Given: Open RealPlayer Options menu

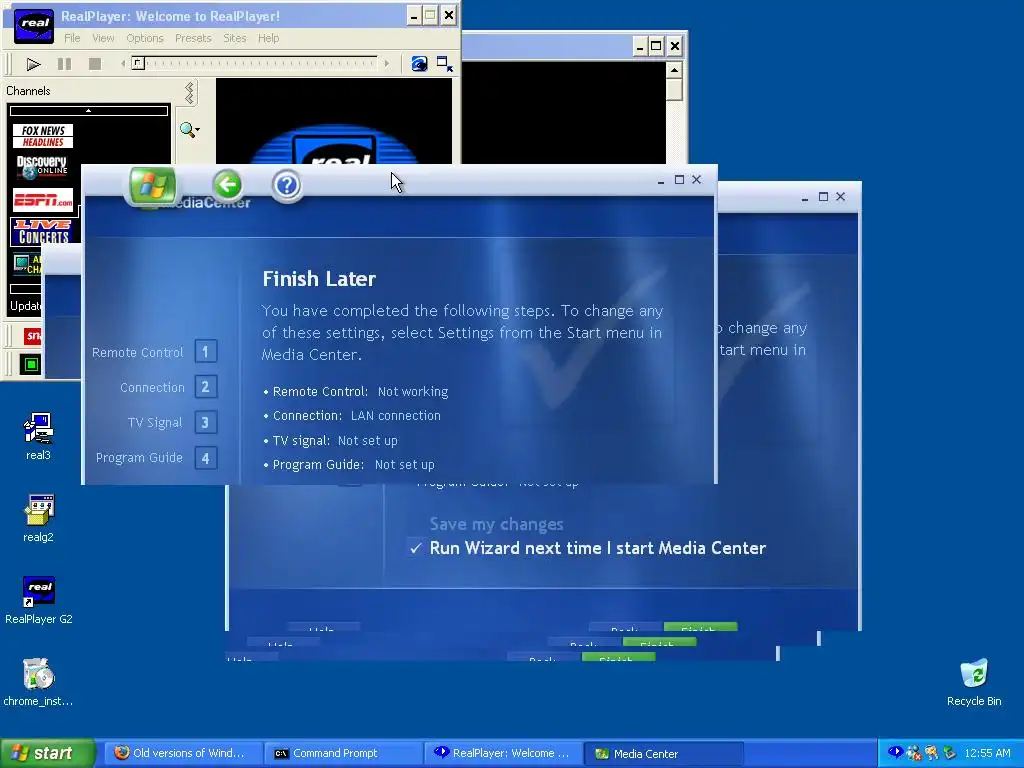Looking at the screenshot, I should (145, 38).
